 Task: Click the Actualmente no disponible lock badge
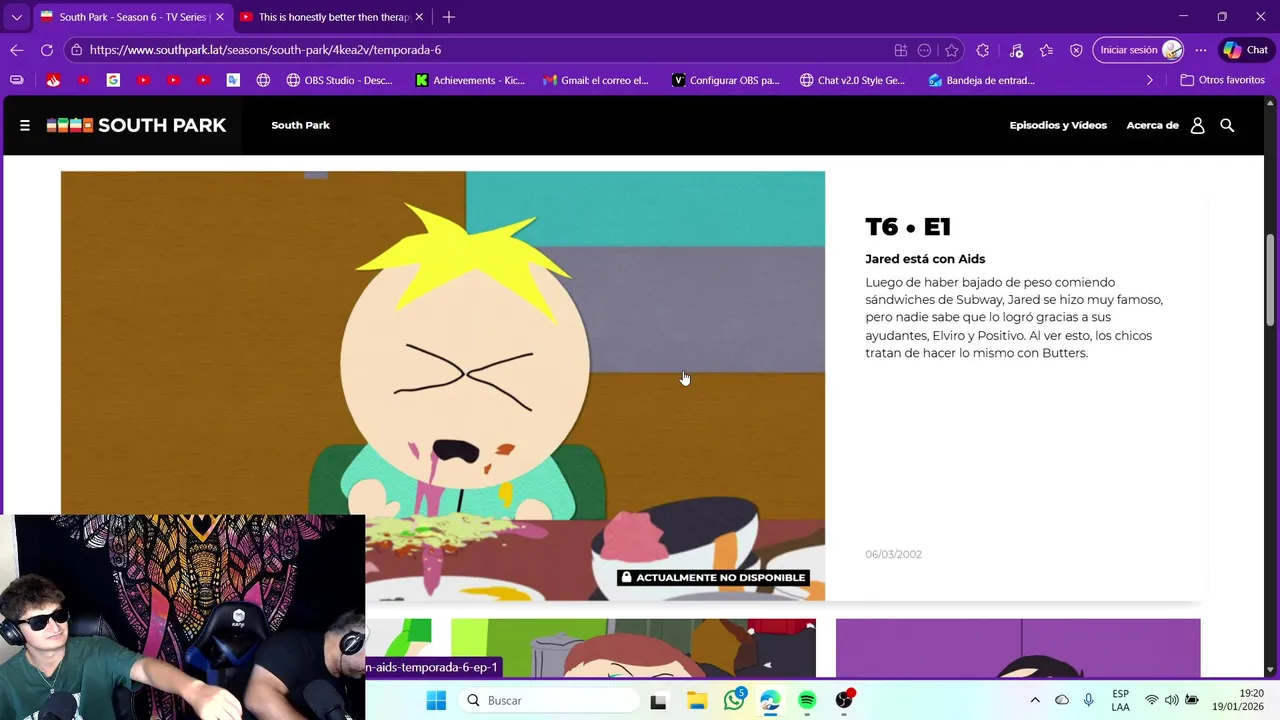point(712,577)
